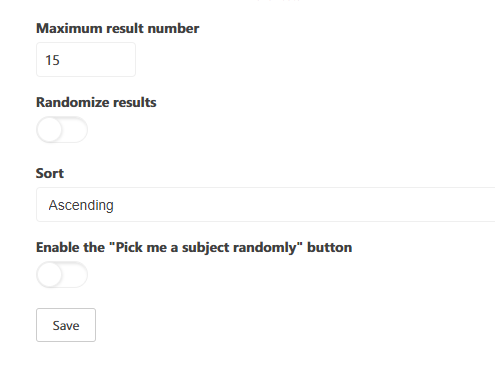495x368 pixels.
Task: Save the current settings
Action: tap(66, 325)
